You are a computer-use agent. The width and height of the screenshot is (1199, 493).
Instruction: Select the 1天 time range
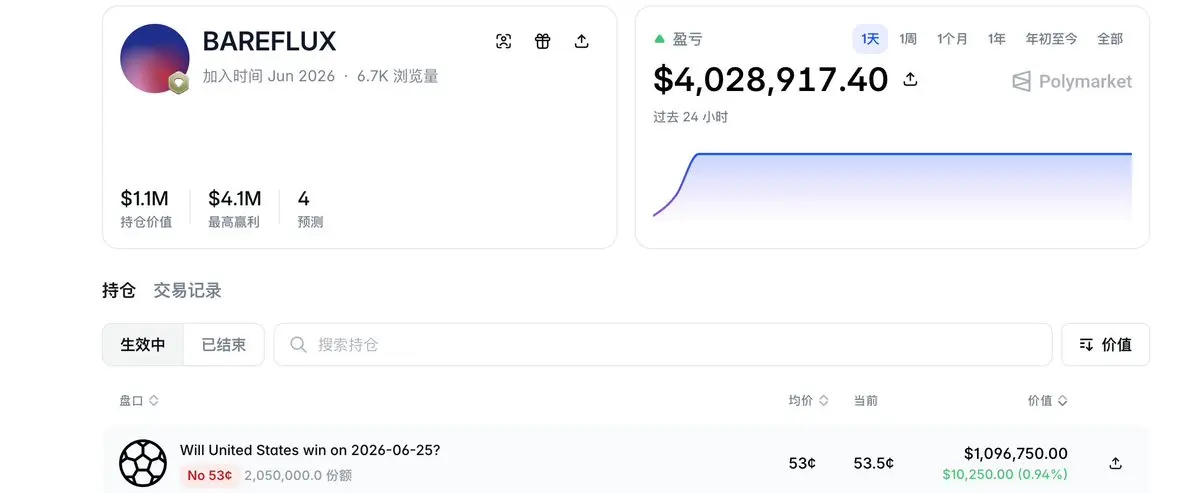870,39
